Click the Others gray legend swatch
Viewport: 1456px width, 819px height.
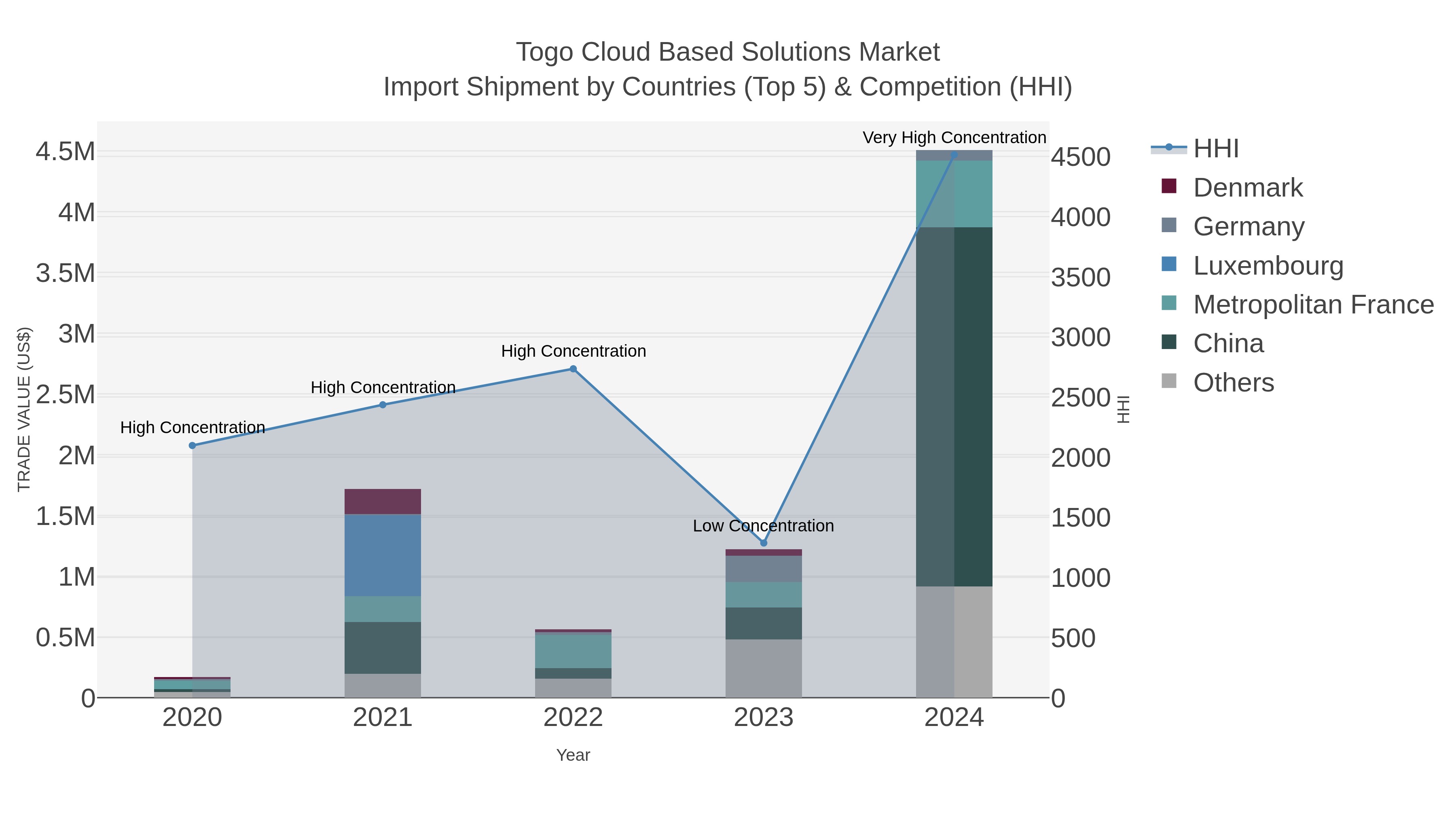point(1169,381)
